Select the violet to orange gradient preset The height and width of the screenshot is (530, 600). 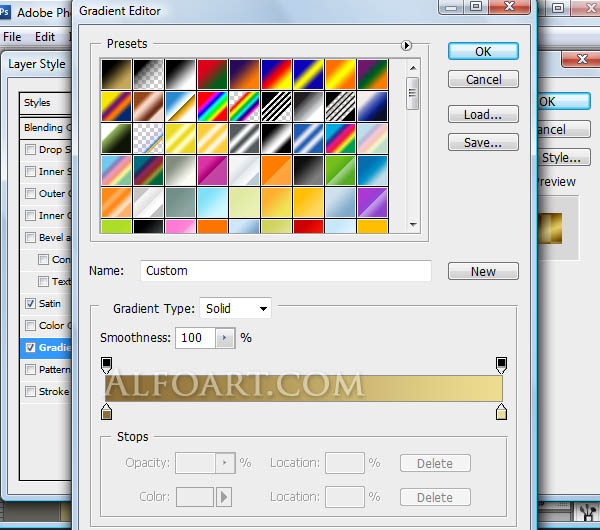pos(245,74)
